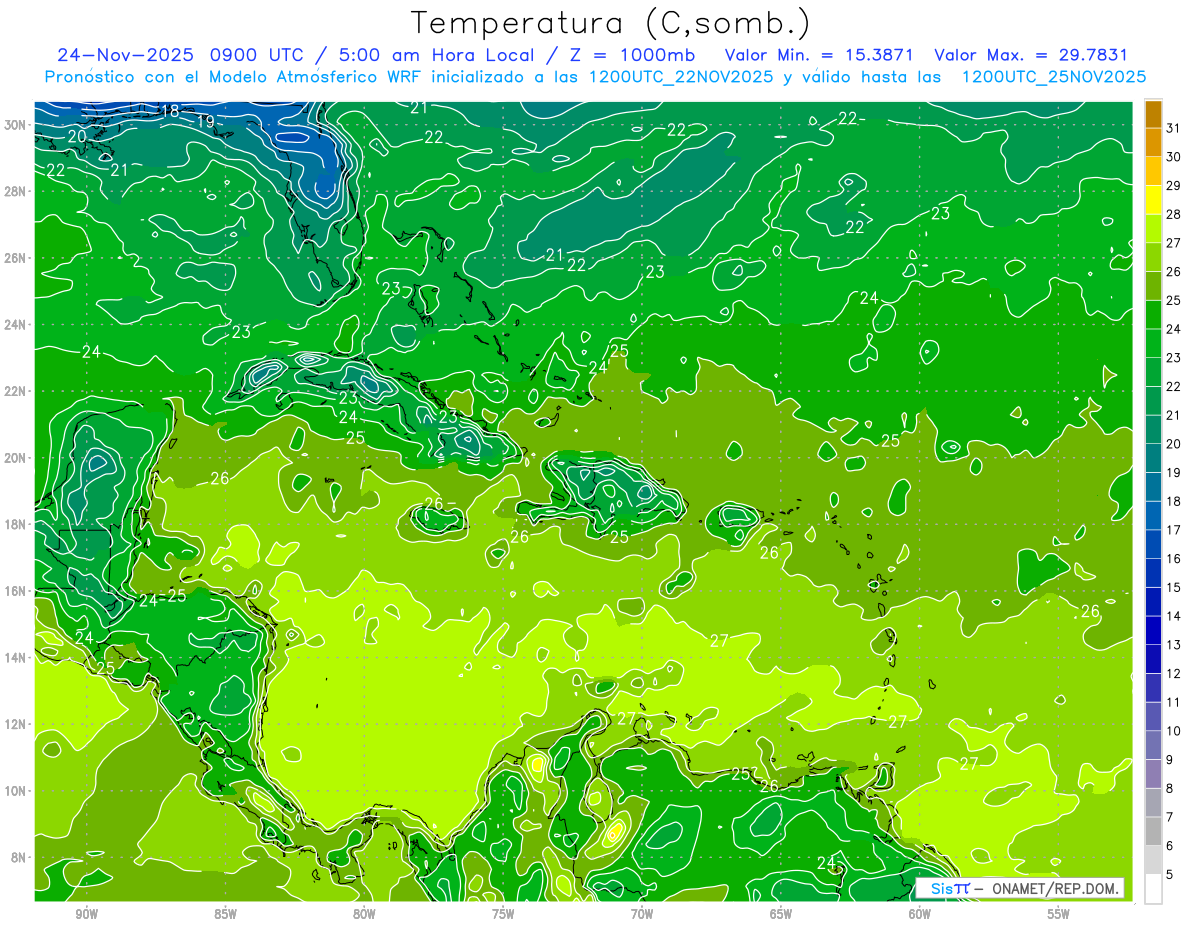The image size is (1200, 927).
Task: Click the legend value "28"
Action: coord(1174,214)
